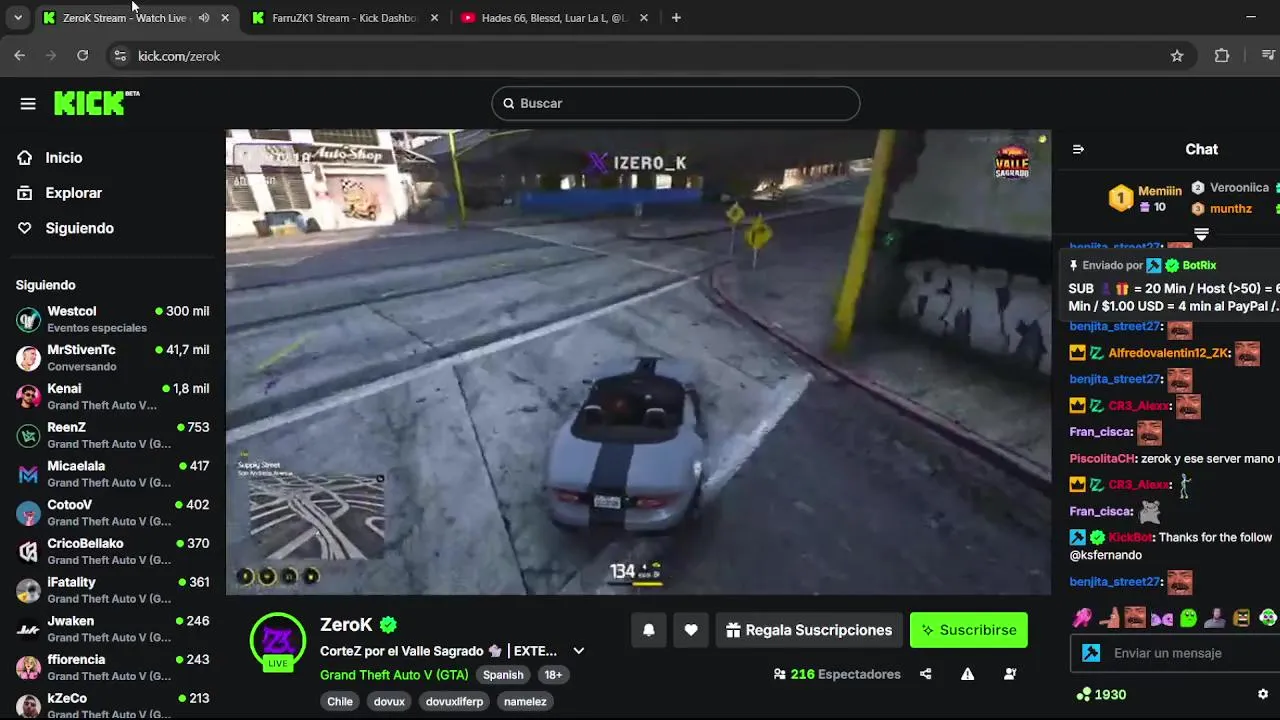Click KickBot username in chat
The image size is (1280, 720).
1130,537
